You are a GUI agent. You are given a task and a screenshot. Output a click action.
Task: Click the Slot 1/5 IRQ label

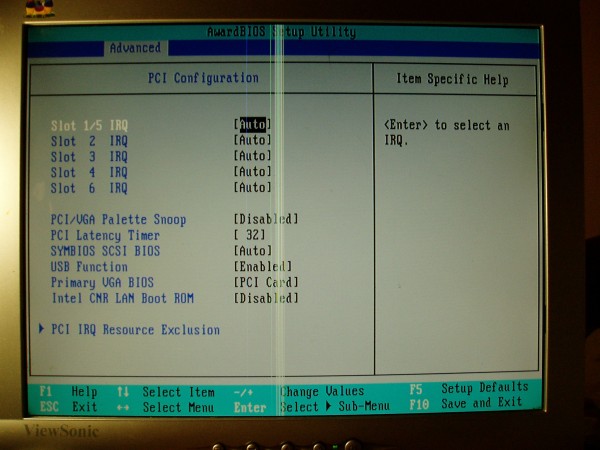click(89, 125)
